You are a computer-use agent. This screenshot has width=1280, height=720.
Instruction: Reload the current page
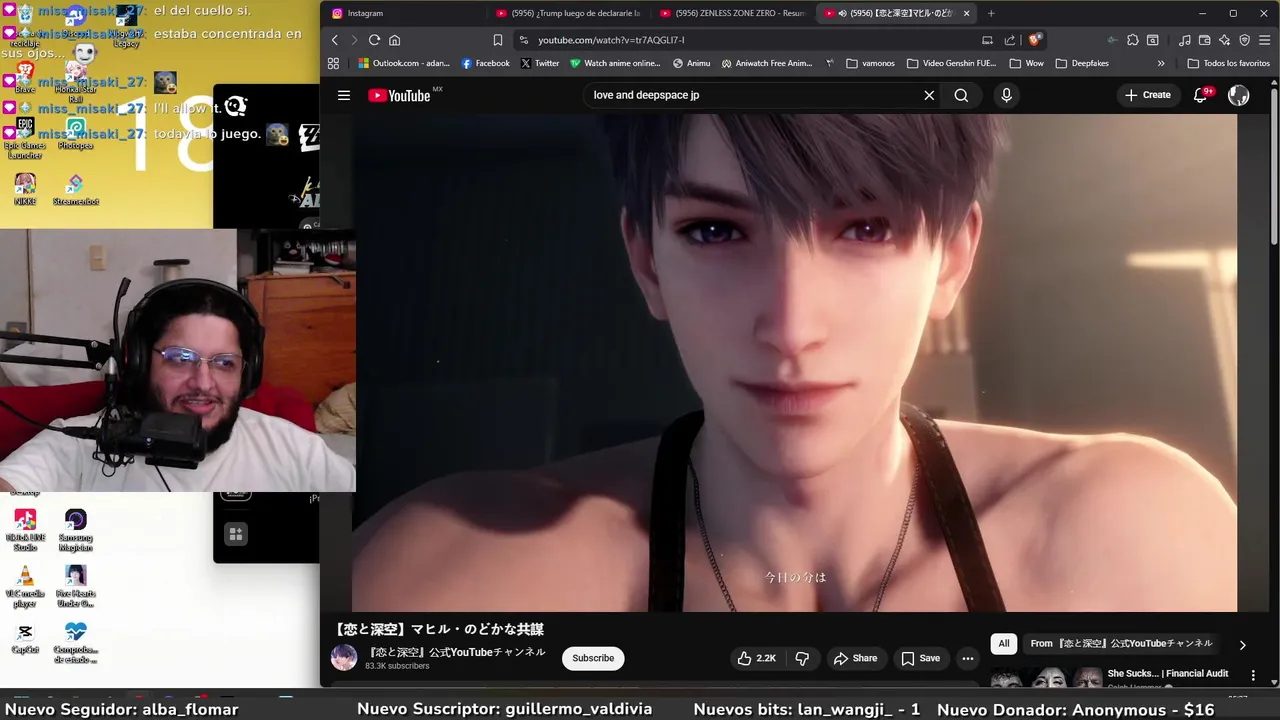tap(374, 40)
